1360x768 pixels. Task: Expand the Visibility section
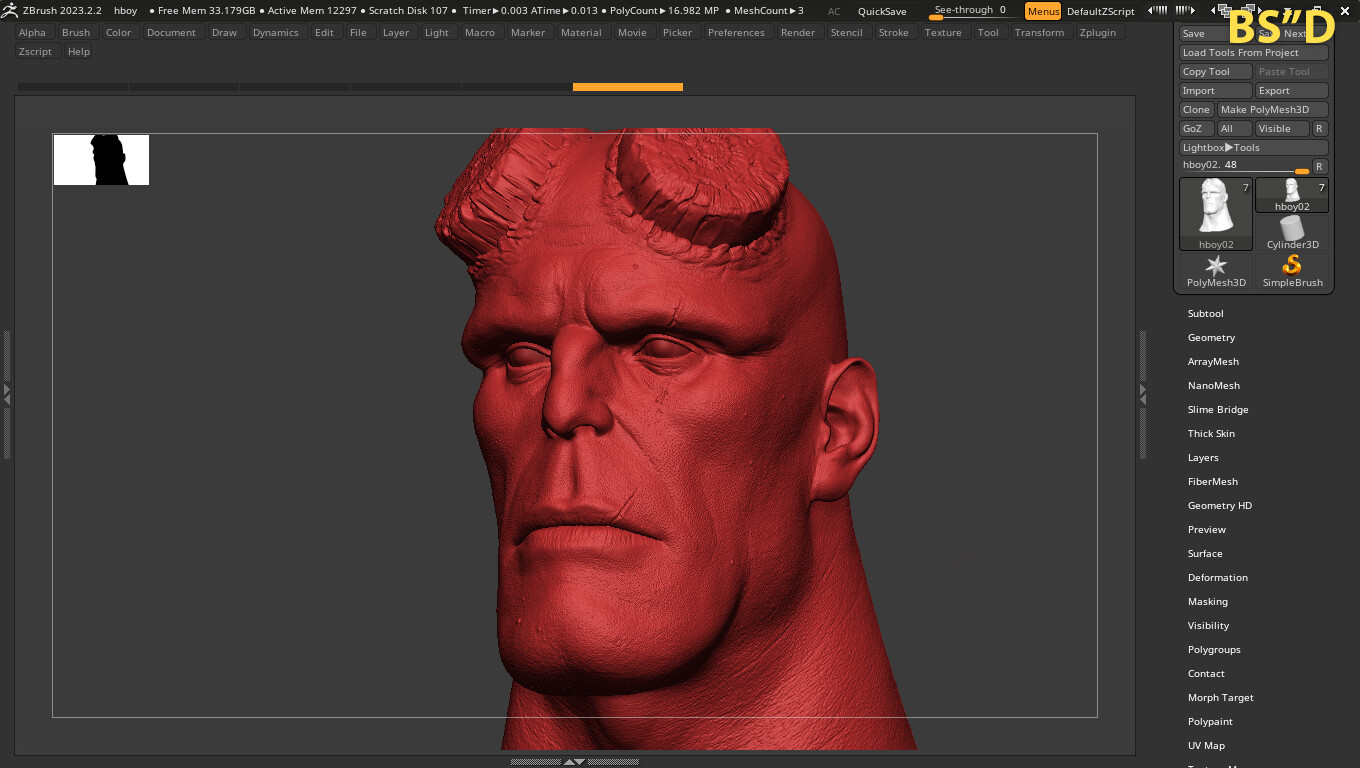point(1208,626)
